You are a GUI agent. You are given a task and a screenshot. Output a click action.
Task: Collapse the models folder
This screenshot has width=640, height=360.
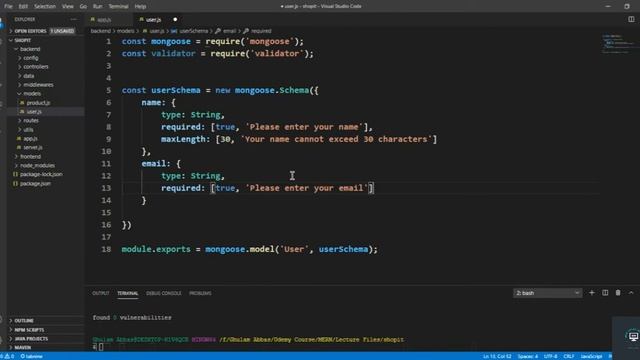[46, 94]
